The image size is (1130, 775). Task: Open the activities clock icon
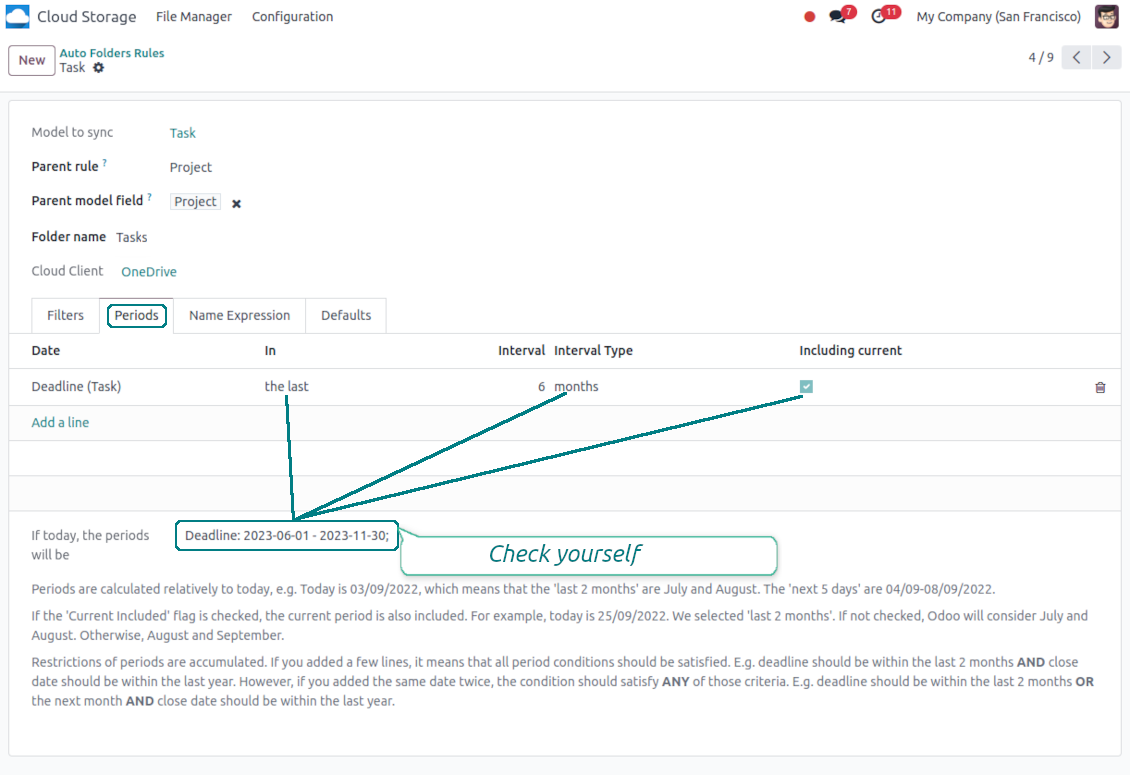point(879,17)
